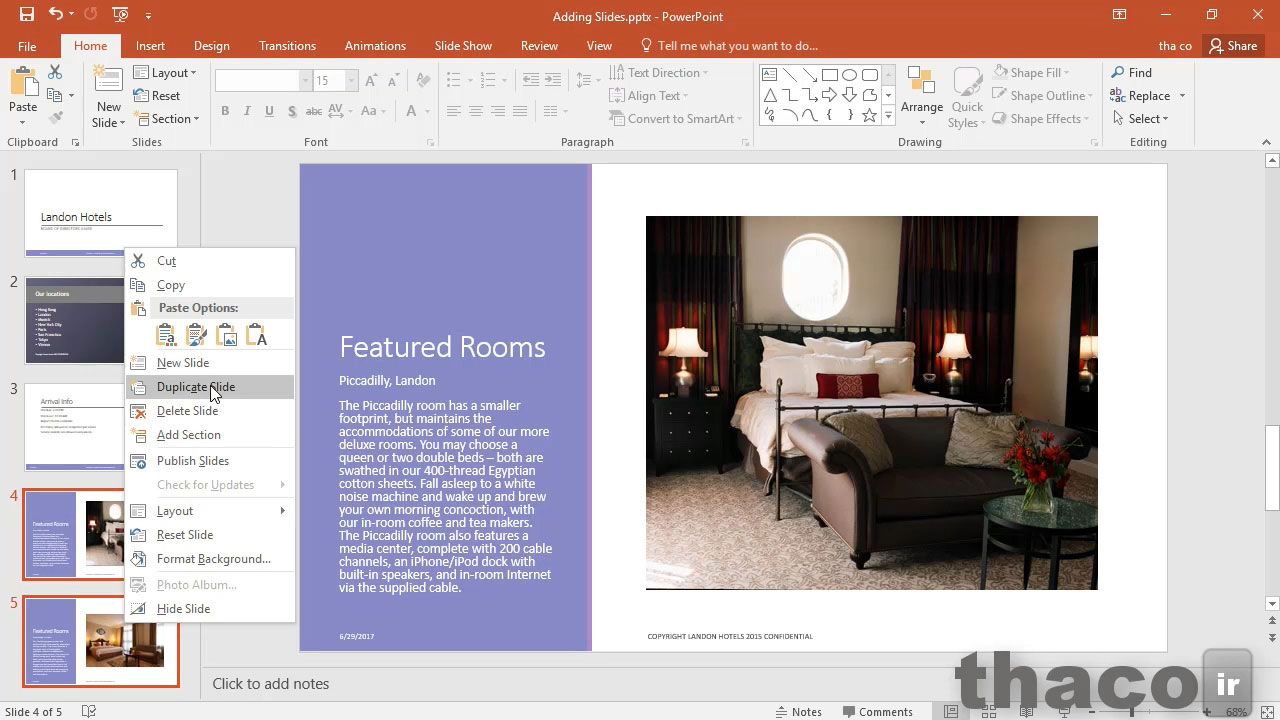
Task: Click the Reset button in Slides group
Action: pyautogui.click(x=156, y=95)
